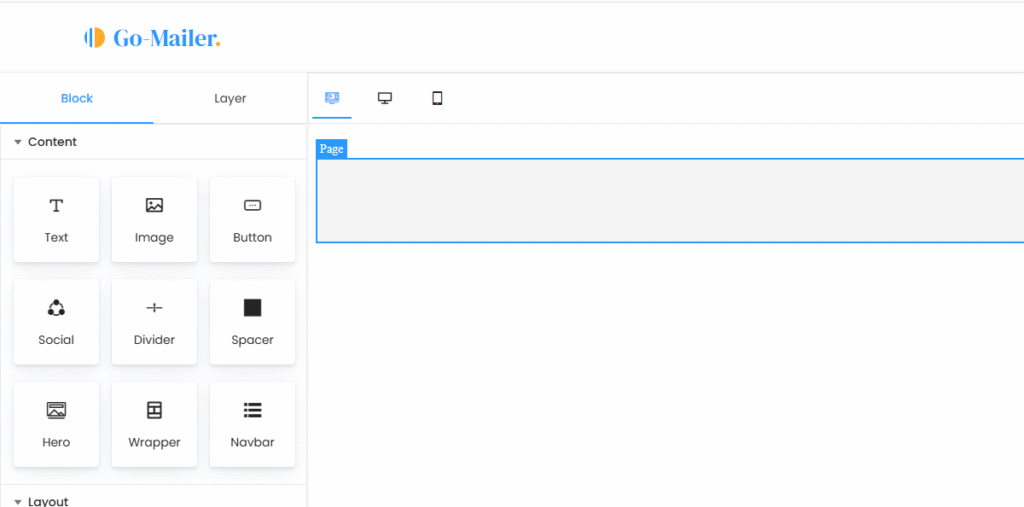Pick the Button content block
The image size is (1024, 507).
(x=252, y=220)
